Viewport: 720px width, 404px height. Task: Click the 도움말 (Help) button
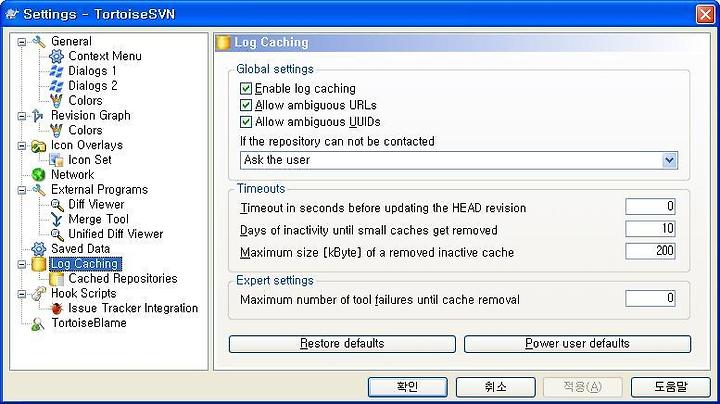tap(671, 387)
